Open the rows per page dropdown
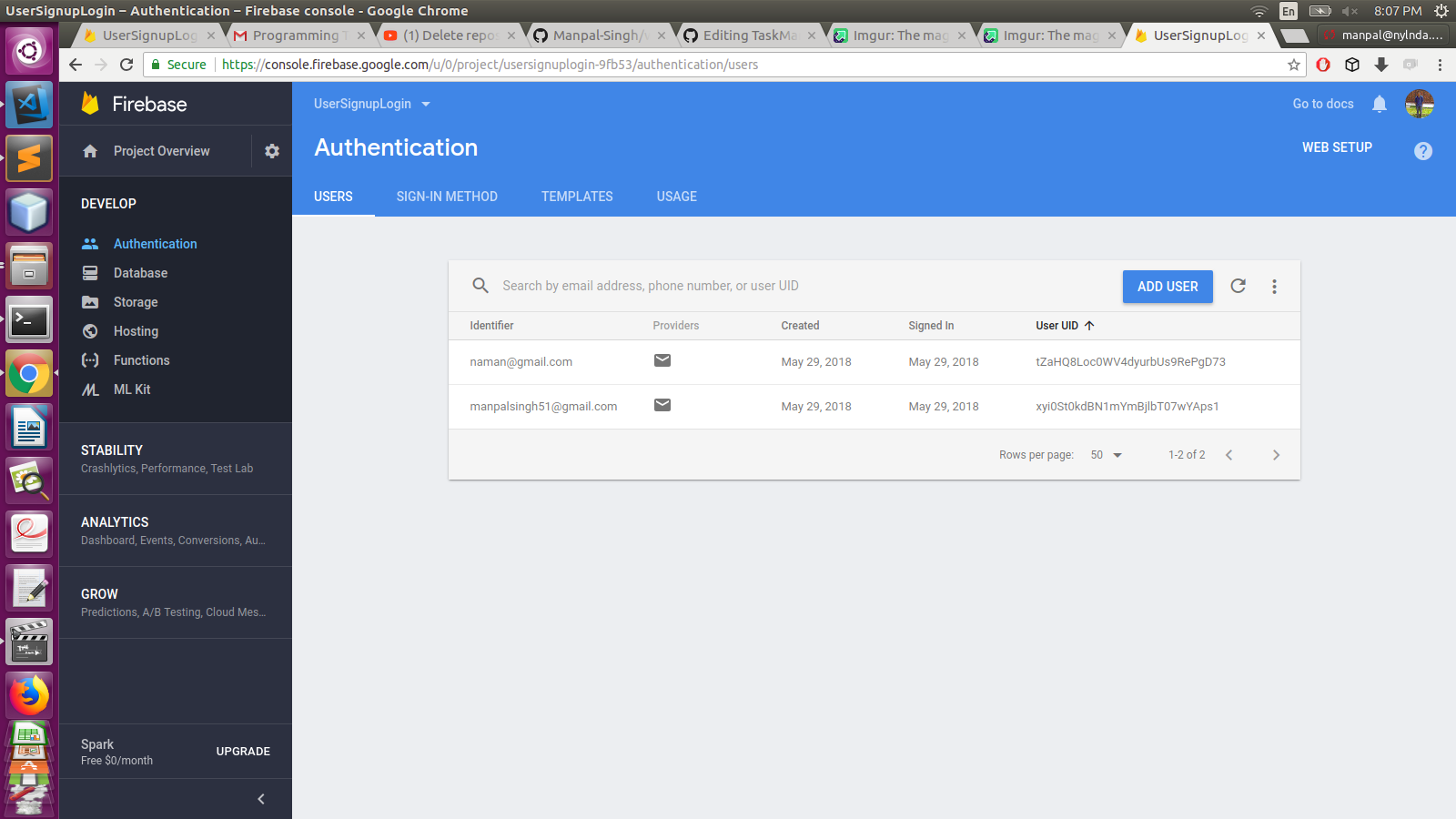The image size is (1456, 819). [x=1107, y=455]
